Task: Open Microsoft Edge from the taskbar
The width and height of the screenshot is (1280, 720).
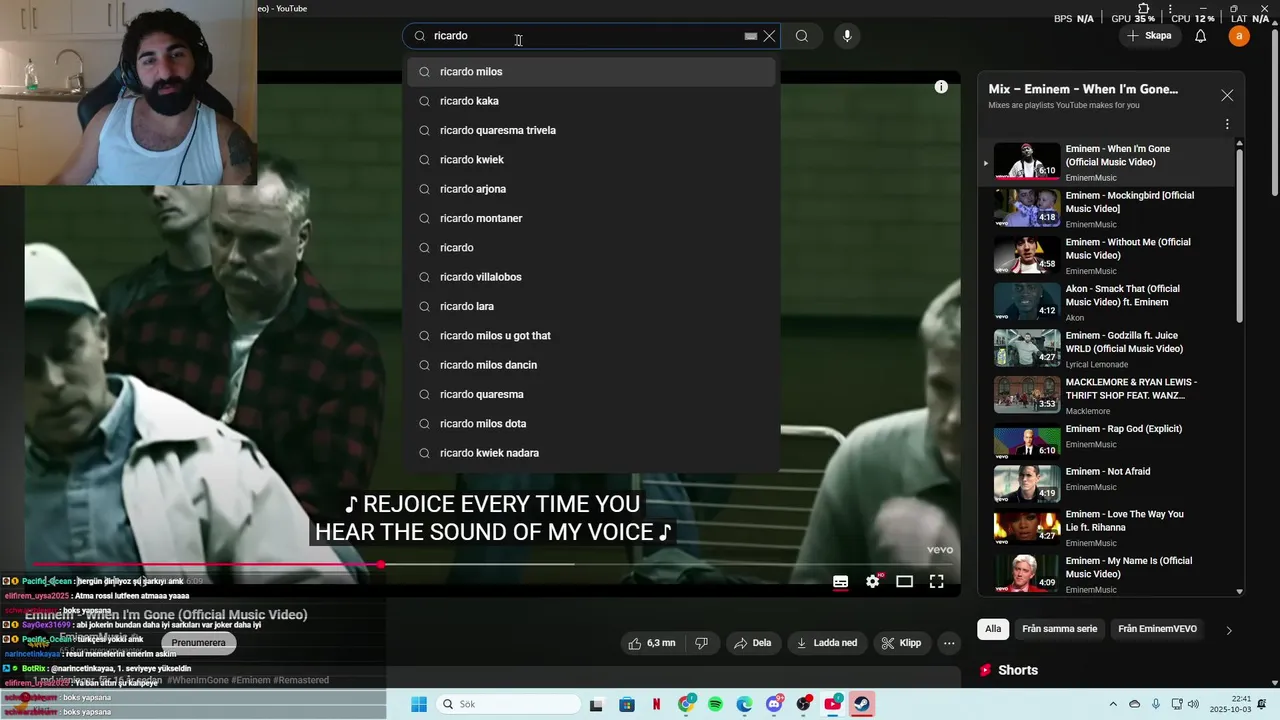Action: 745,704
